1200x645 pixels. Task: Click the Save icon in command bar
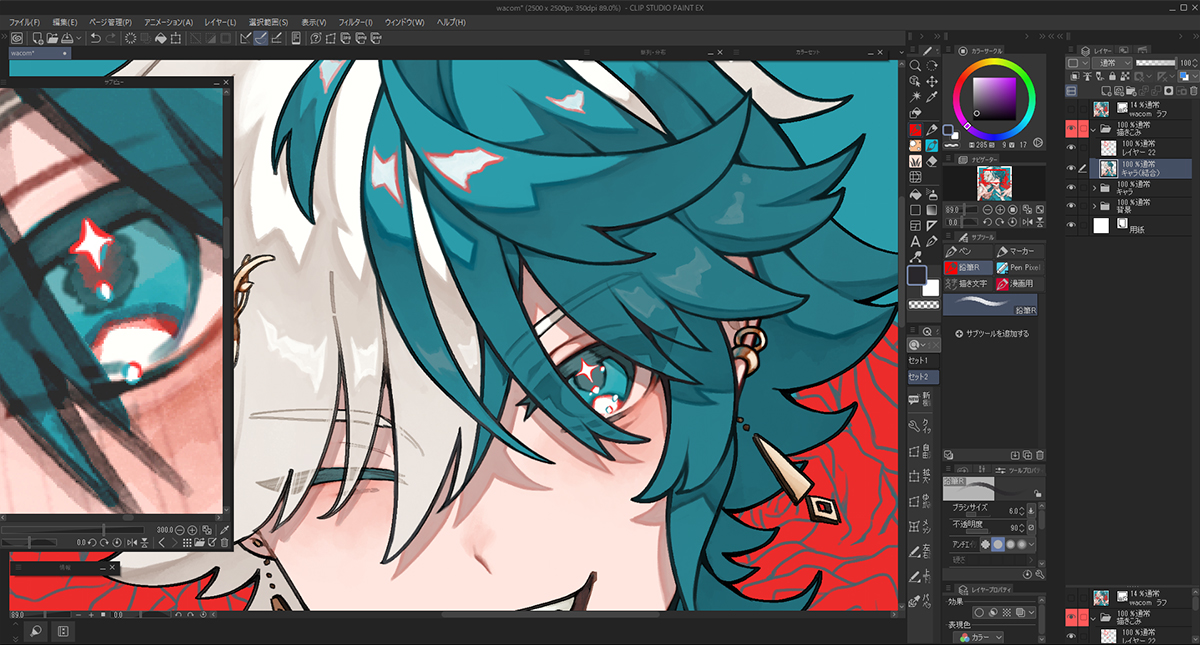pyautogui.click(x=69, y=38)
